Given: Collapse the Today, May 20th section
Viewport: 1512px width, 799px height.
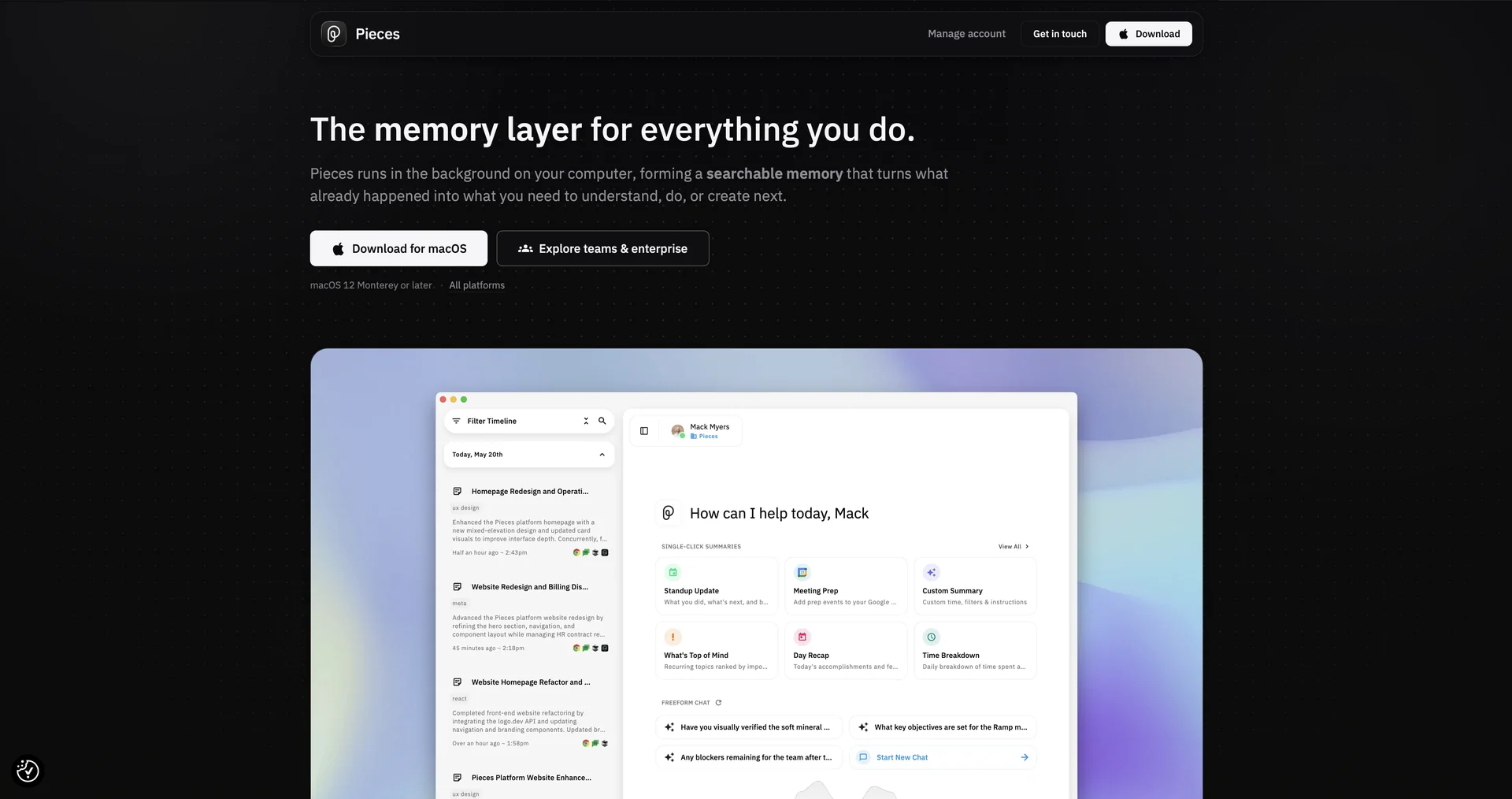Looking at the screenshot, I should [602, 455].
